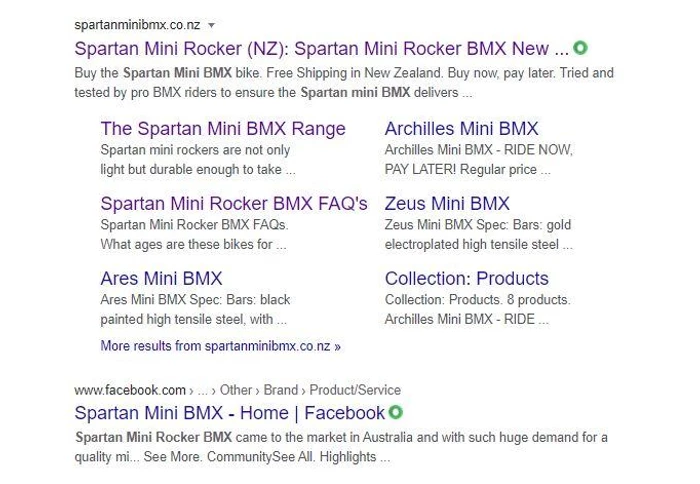
Task: Click green circle icon beside Spartan Mini Rocker title
Action: (580, 48)
